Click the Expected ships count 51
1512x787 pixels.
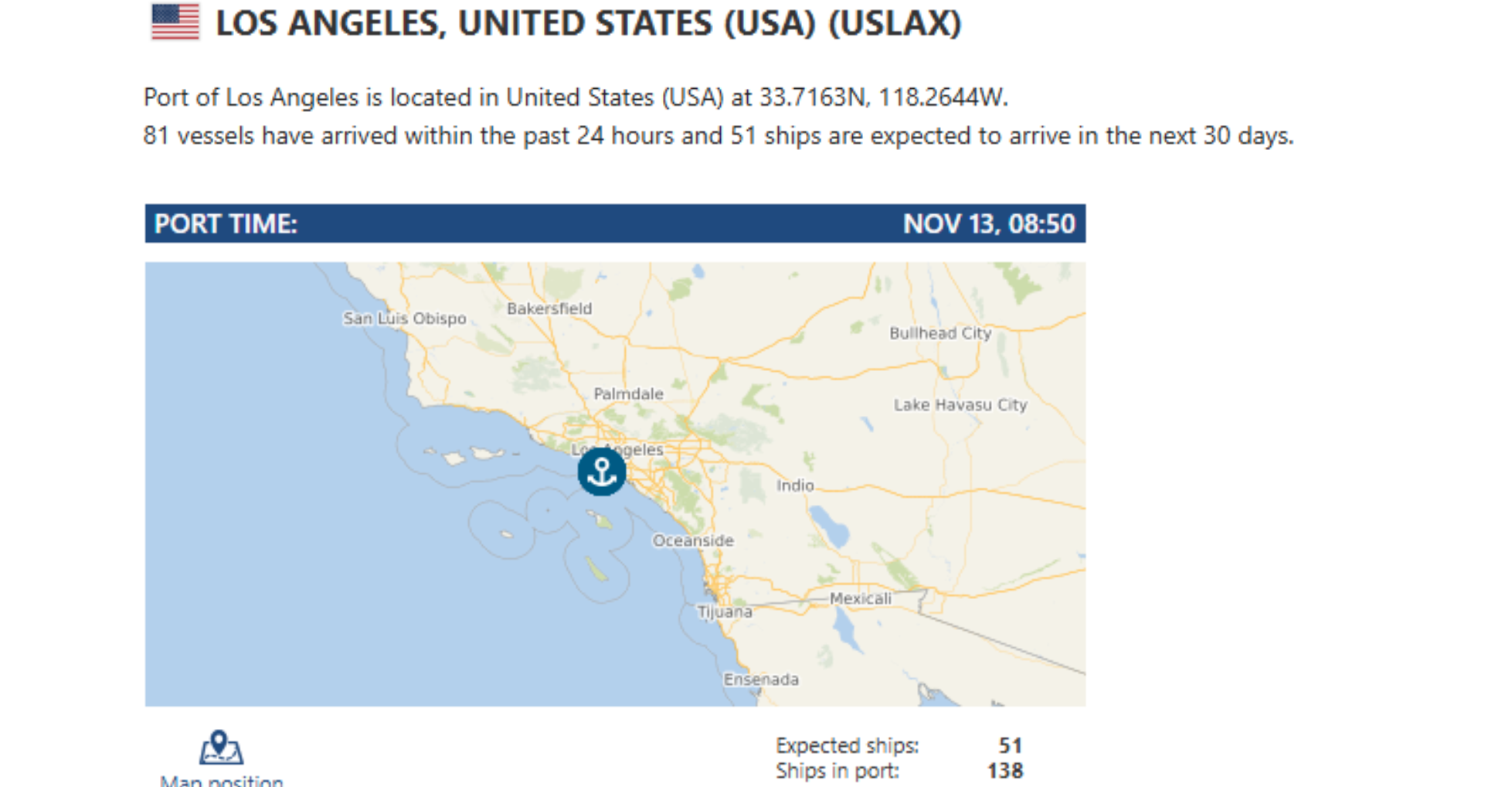click(1010, 745)
